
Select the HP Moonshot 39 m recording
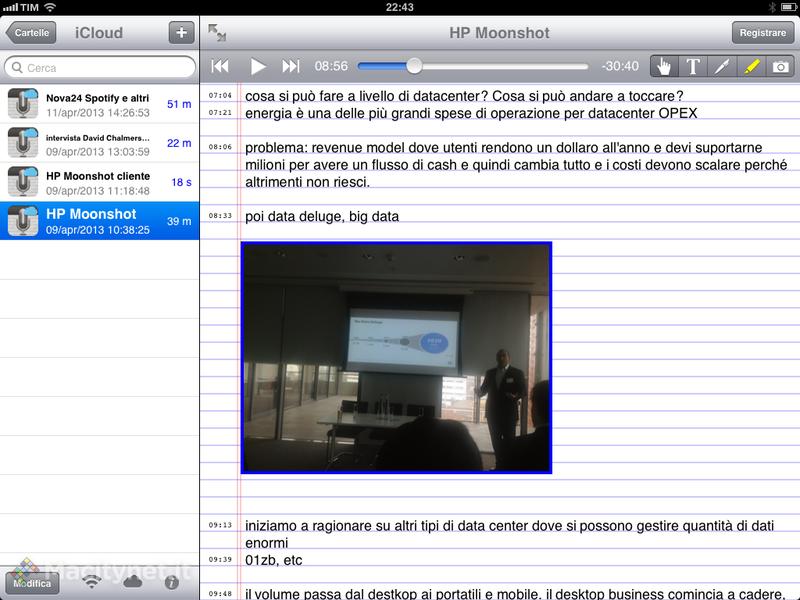pyautogui.click(x=99, y=221)
